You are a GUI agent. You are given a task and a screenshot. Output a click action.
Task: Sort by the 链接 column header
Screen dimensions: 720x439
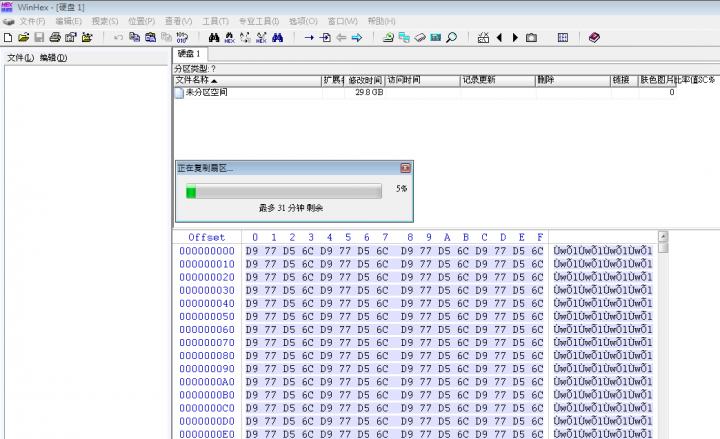point(624,80)
